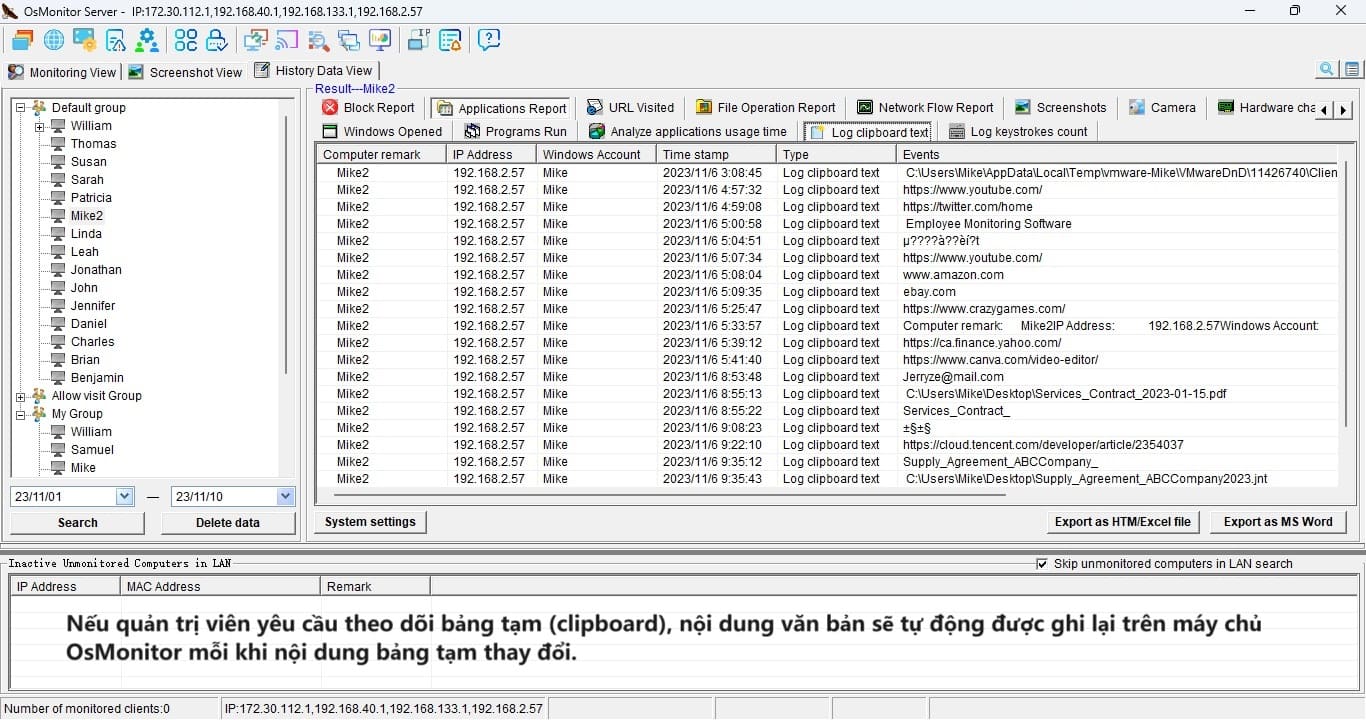Click the stacked windows icon in toolbar
This screenshot has width=1366, height=720.
coord(22,40)
